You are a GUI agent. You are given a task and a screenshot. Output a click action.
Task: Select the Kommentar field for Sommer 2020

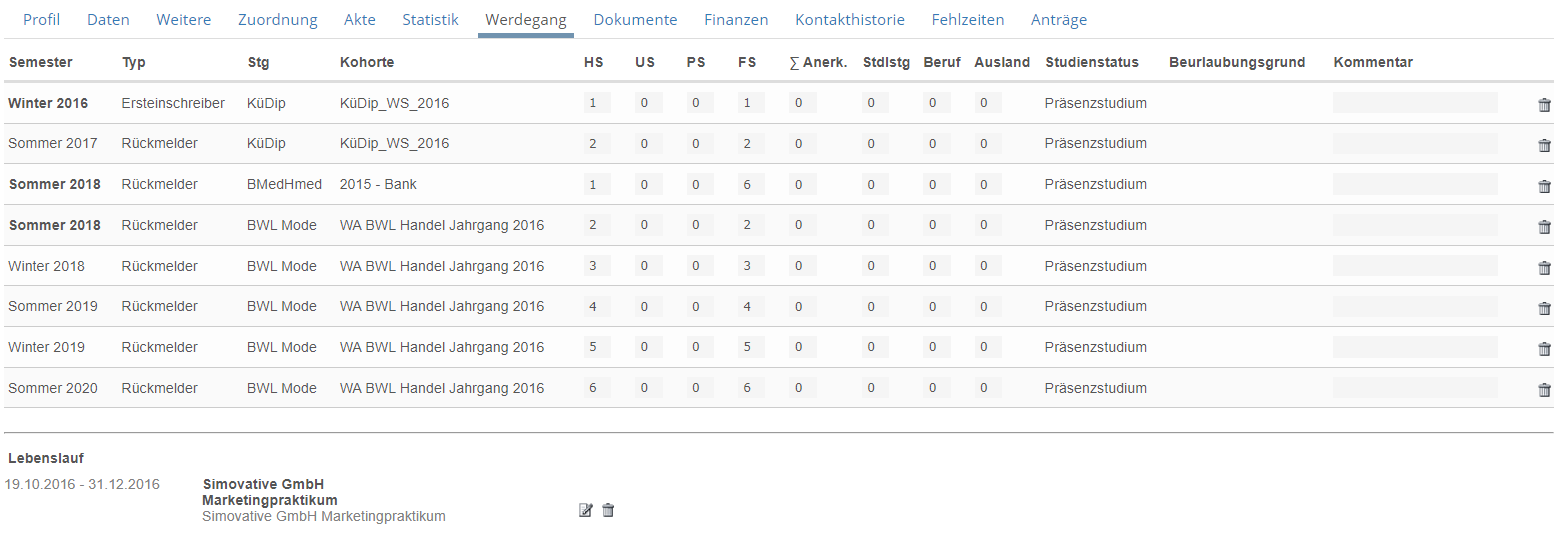[x=1415, y=388]
